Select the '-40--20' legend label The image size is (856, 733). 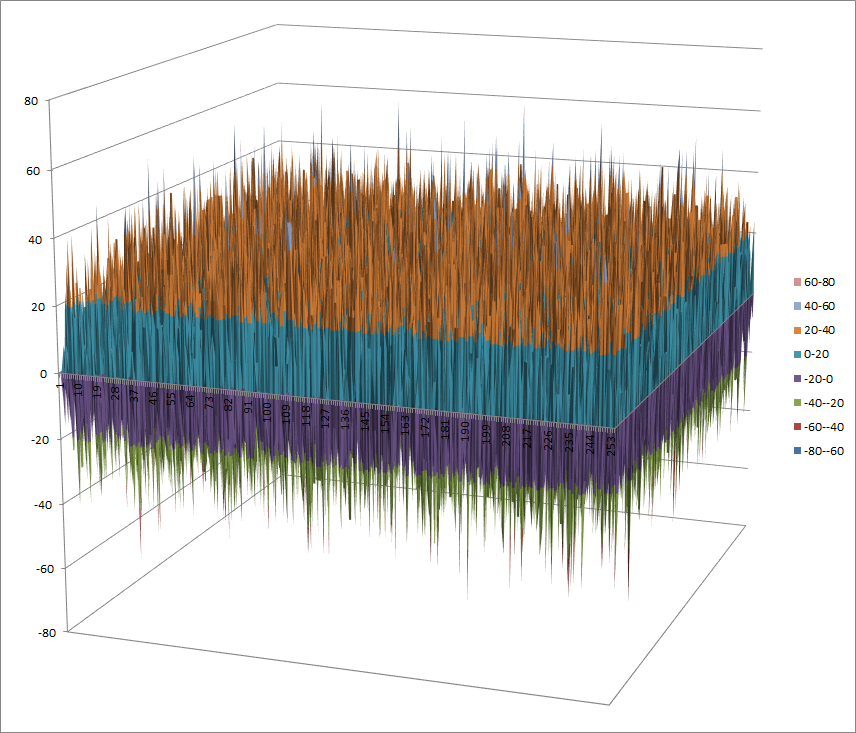tap(824, 403)
